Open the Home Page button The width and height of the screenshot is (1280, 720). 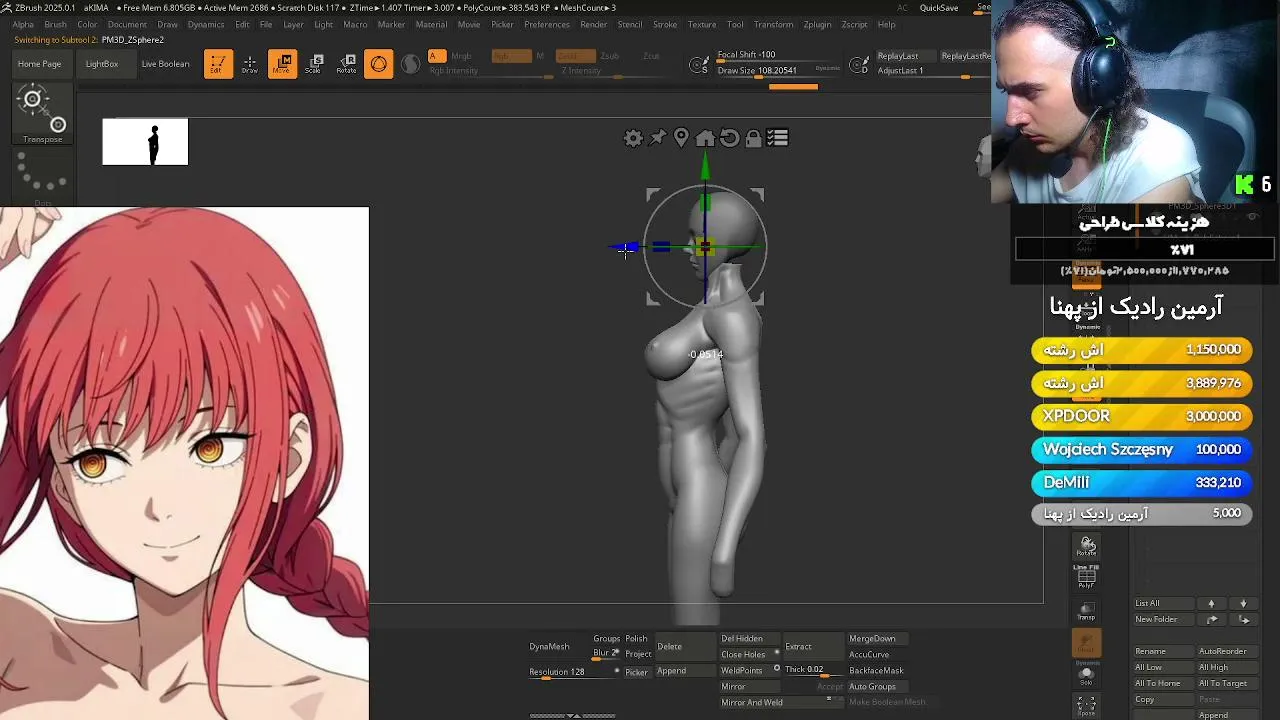pos(39,64)
